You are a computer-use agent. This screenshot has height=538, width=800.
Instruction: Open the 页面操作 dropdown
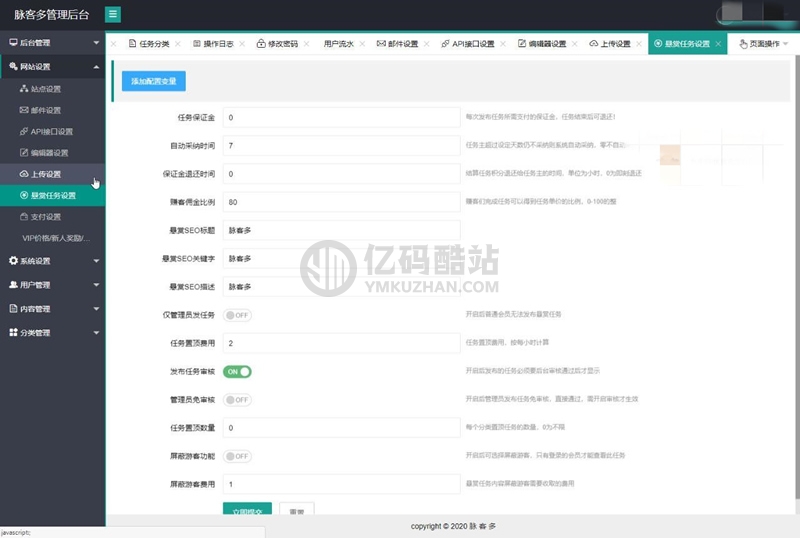pos(763,44)
